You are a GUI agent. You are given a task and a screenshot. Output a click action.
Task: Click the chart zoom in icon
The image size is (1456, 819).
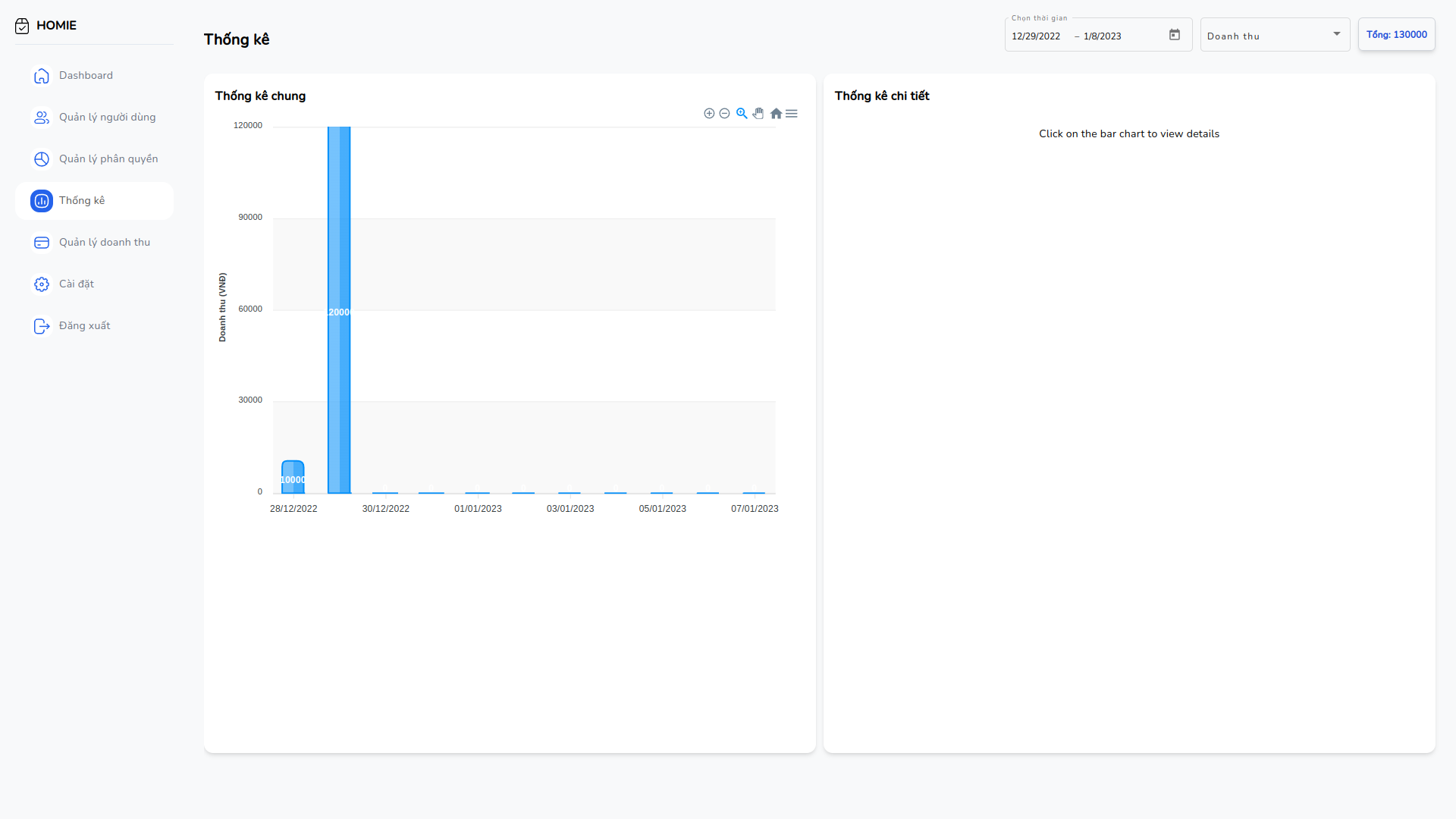tap(709, 114)
